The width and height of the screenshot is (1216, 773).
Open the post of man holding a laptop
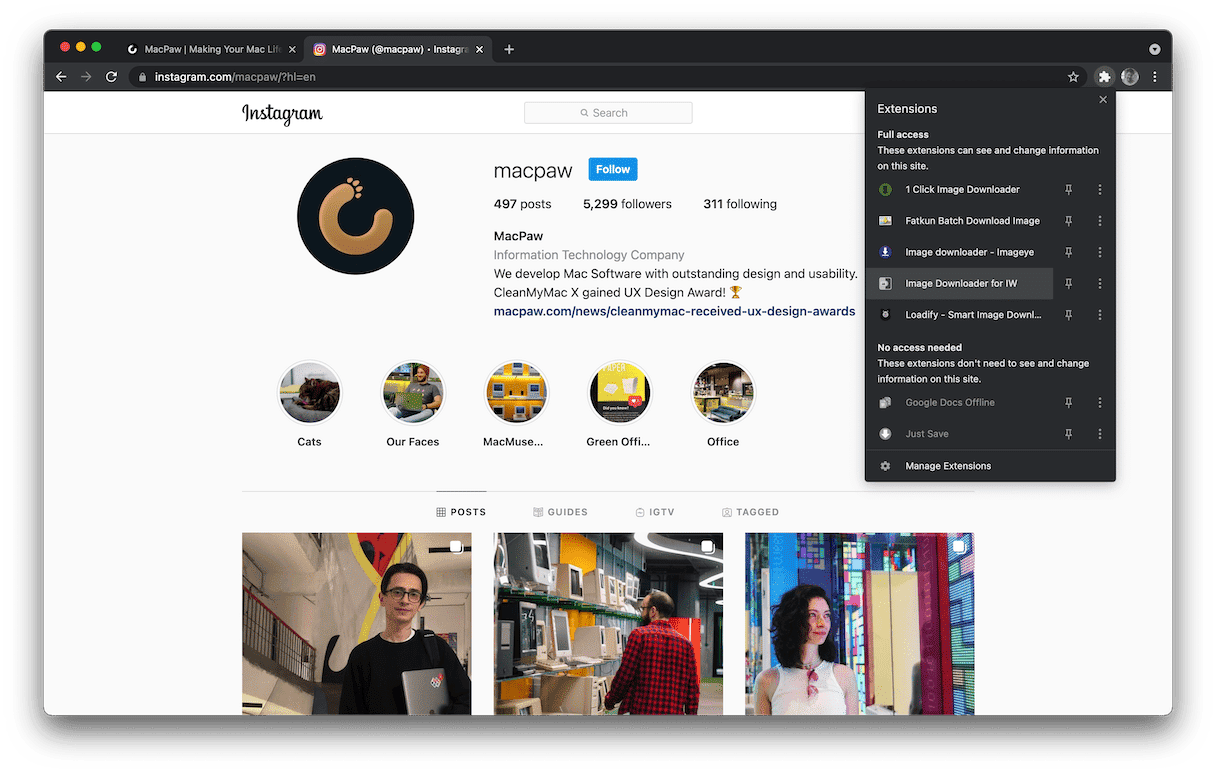click(x=356, y=624)
